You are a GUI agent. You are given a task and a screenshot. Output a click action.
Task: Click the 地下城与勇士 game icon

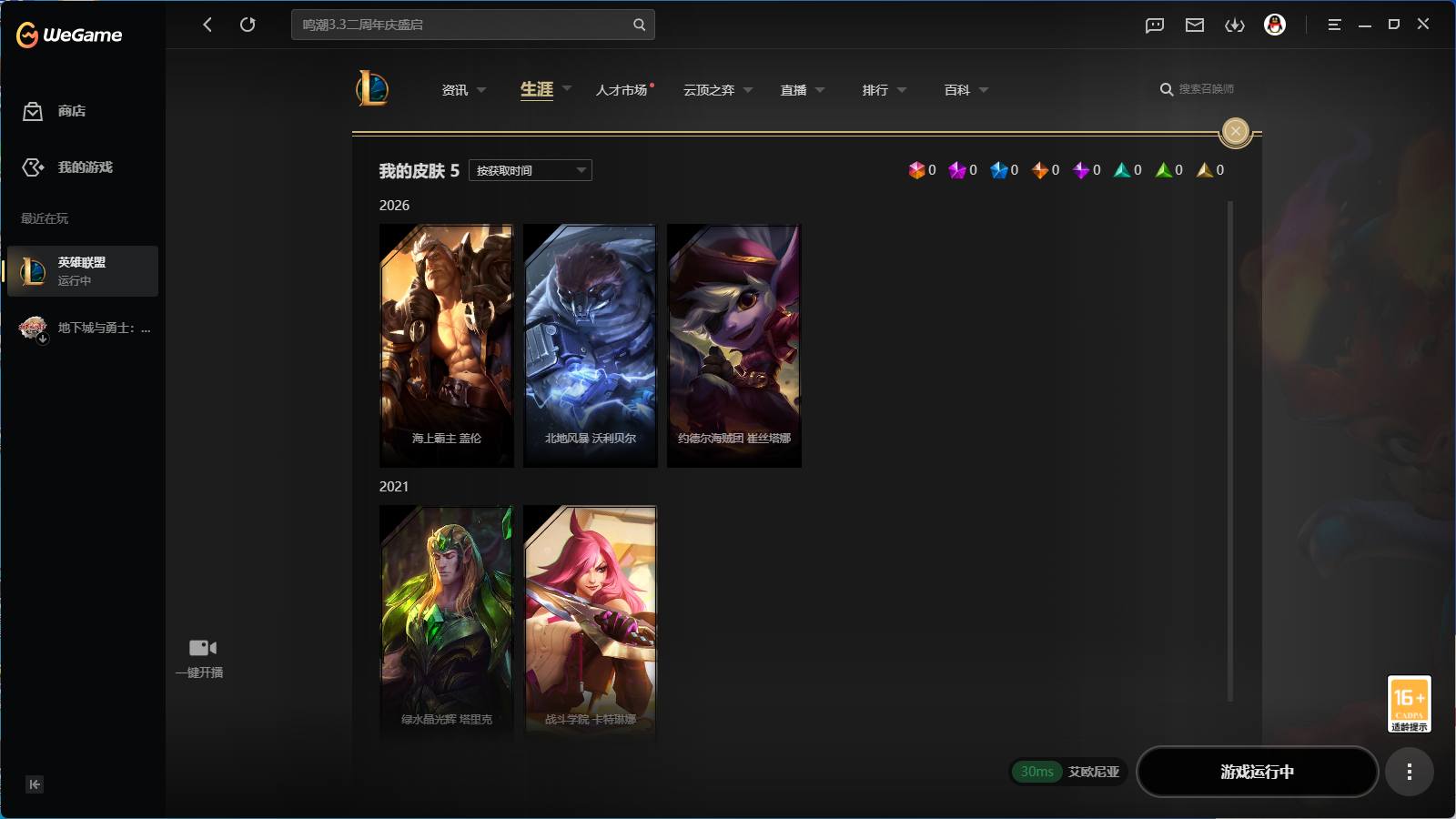point(34,328)
